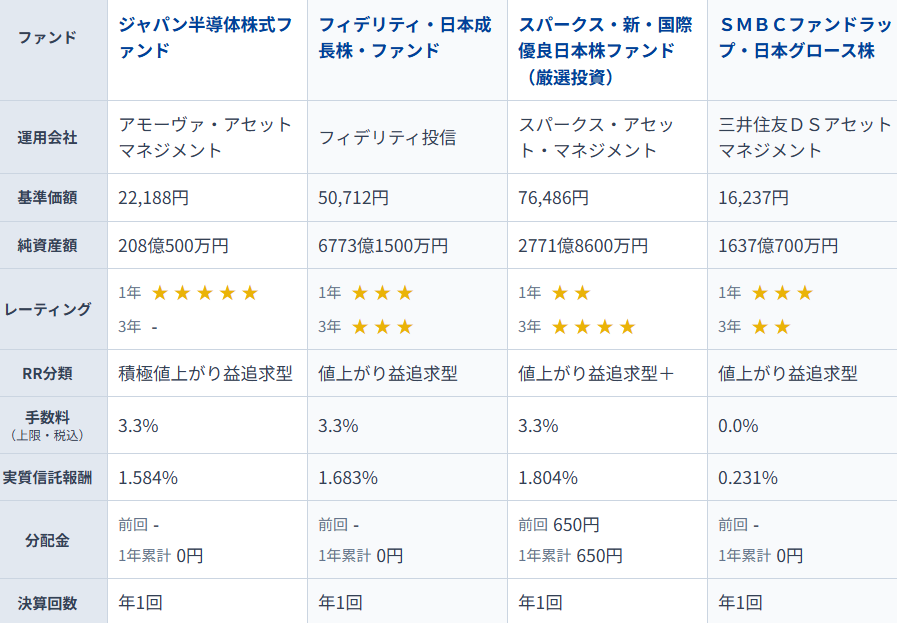Click SMBC fund's 1年 three-star rating

point(782,293)
